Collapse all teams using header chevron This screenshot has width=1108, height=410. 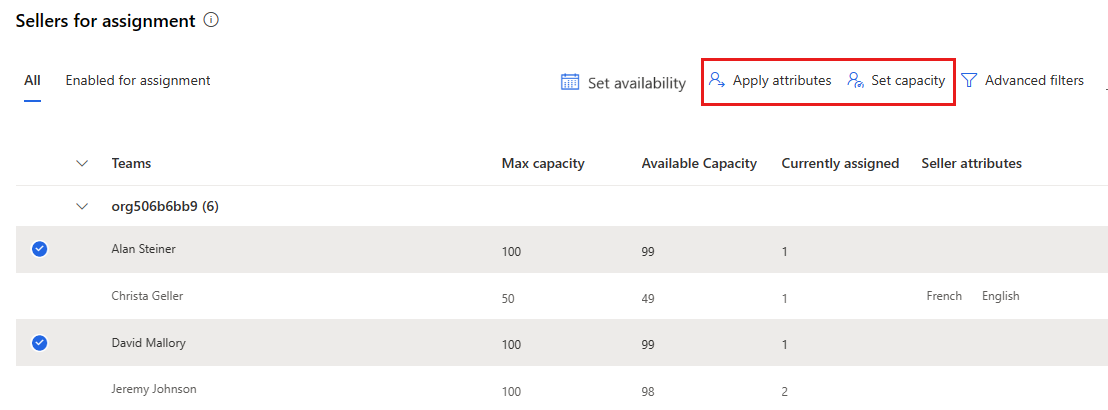point(82,163)
